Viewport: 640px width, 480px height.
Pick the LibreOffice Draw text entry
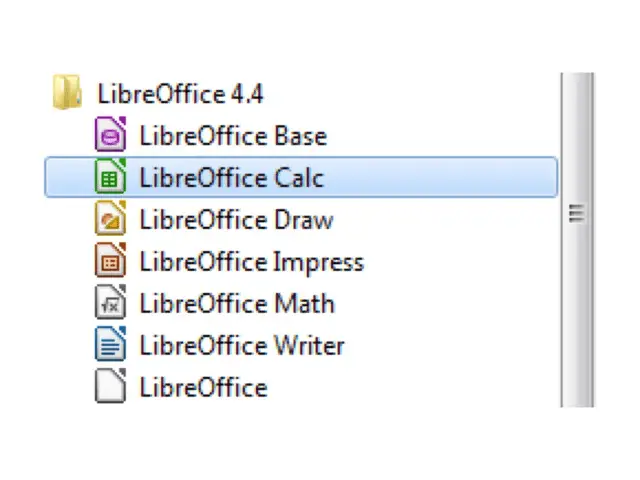tap(236, 220)
